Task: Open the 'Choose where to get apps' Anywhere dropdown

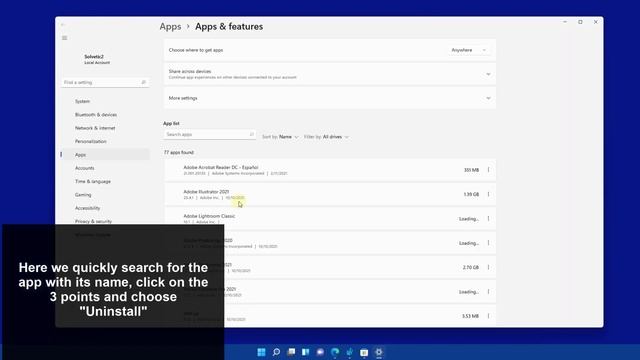Action: pyautogui.click(x=468, y=50)
